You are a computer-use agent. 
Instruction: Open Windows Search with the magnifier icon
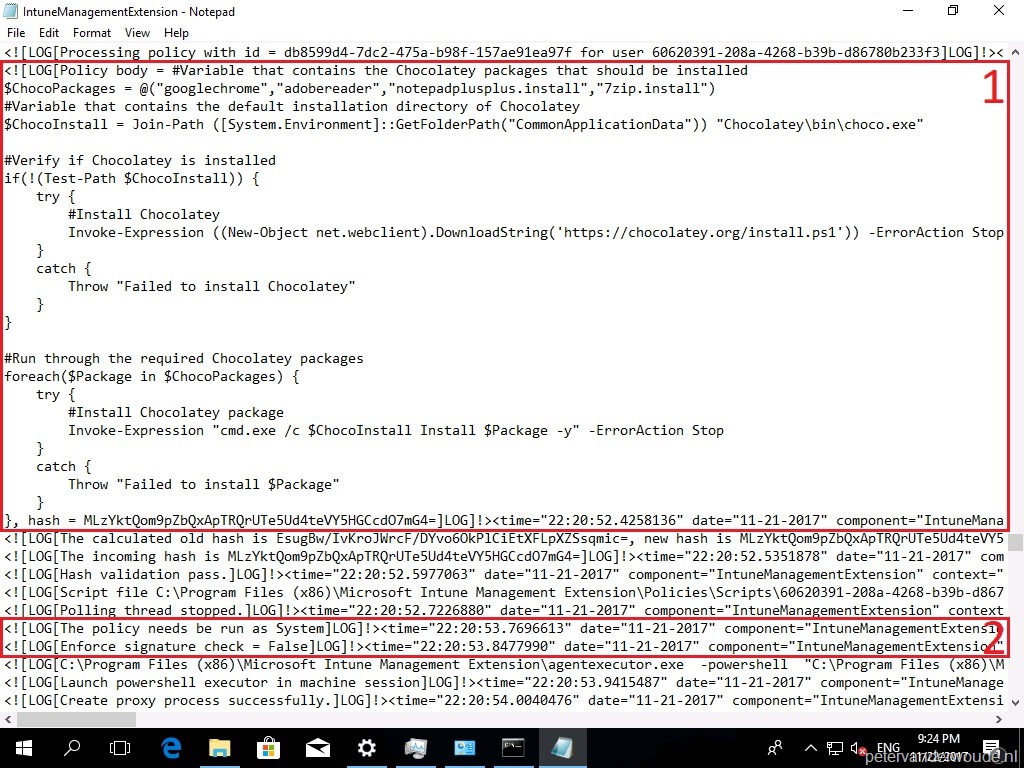(71, 747)
